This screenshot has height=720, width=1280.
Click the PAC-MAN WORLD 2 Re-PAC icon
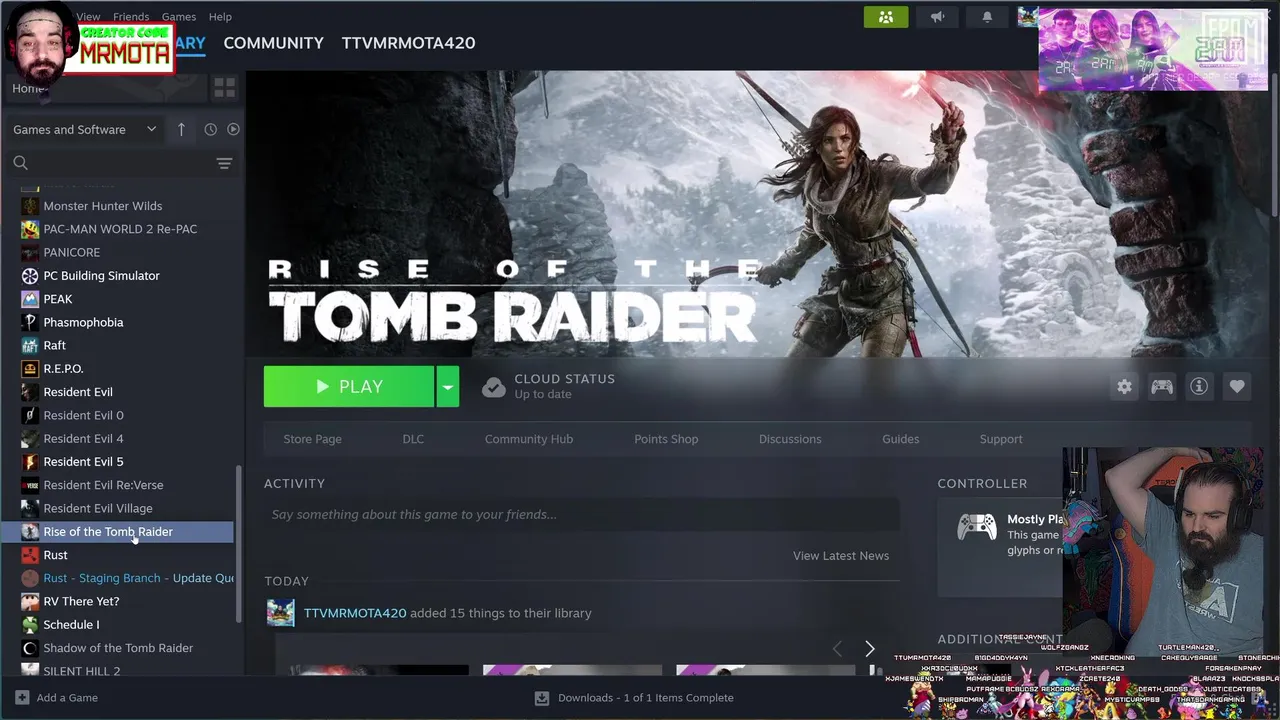point(30,229)
